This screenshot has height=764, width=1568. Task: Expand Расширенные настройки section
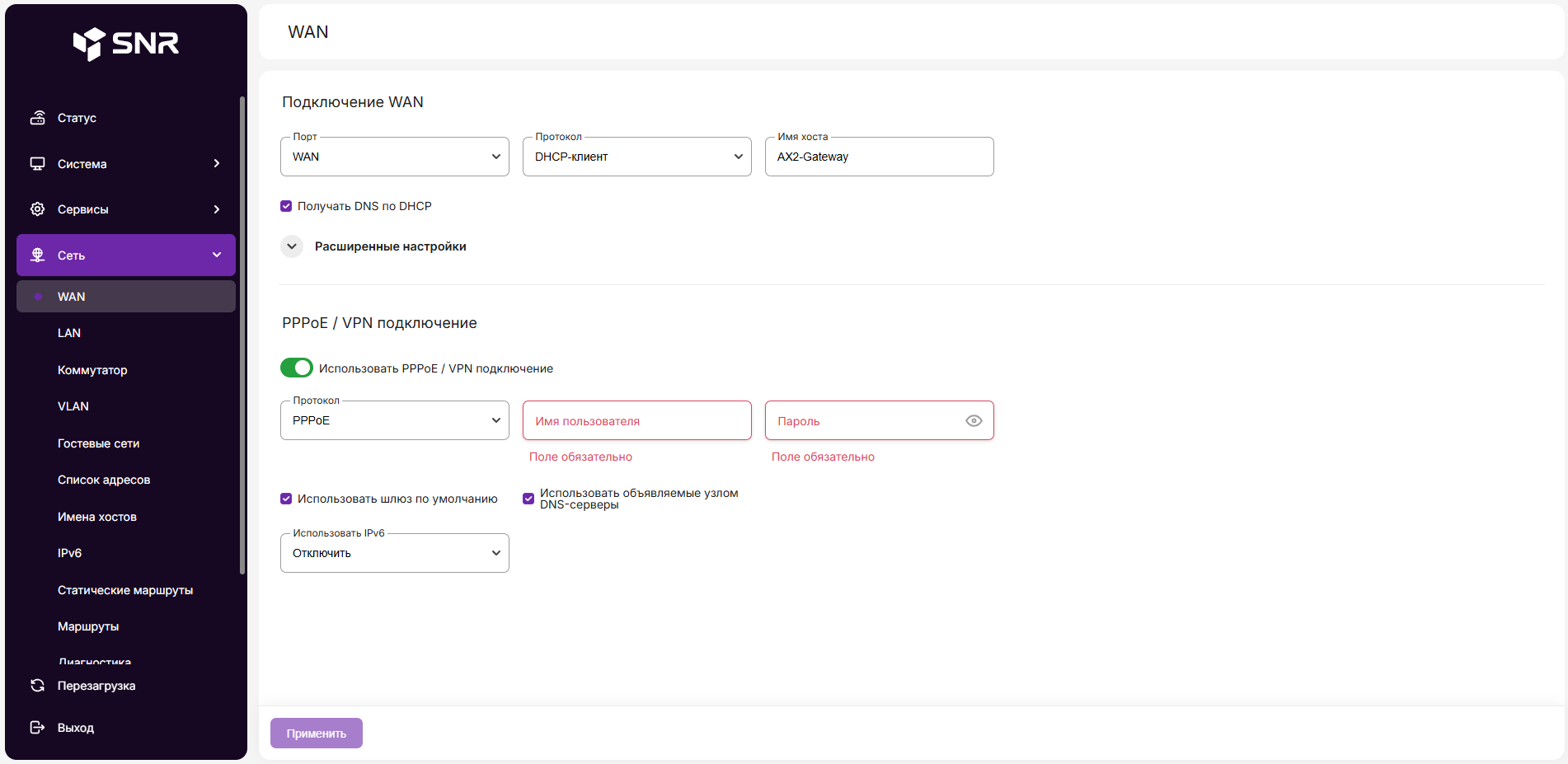pos(292,246)
